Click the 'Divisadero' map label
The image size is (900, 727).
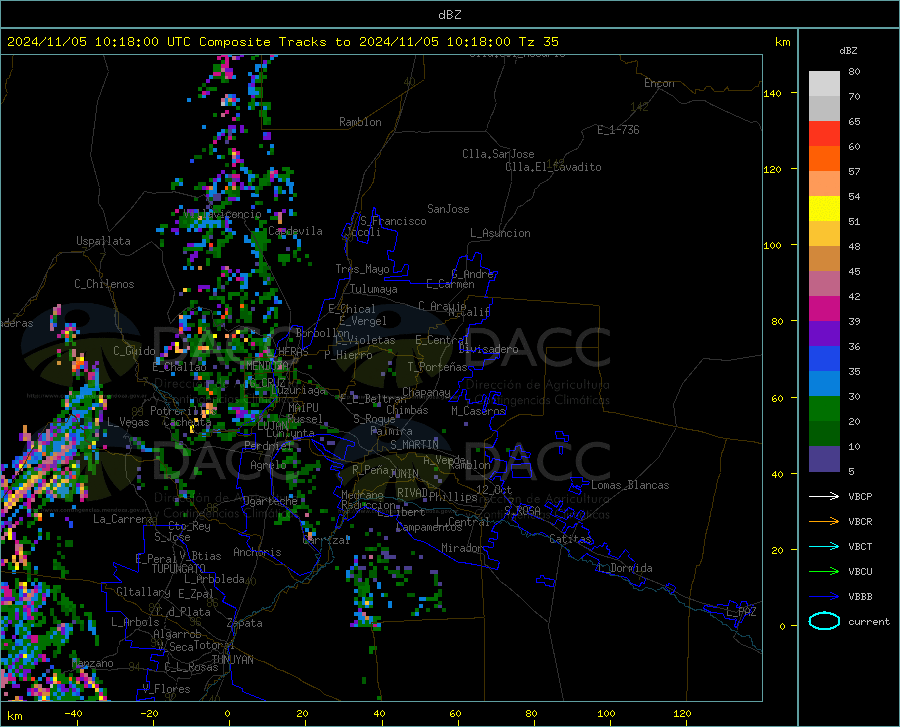pyautogui.click(x=488, y=349)
